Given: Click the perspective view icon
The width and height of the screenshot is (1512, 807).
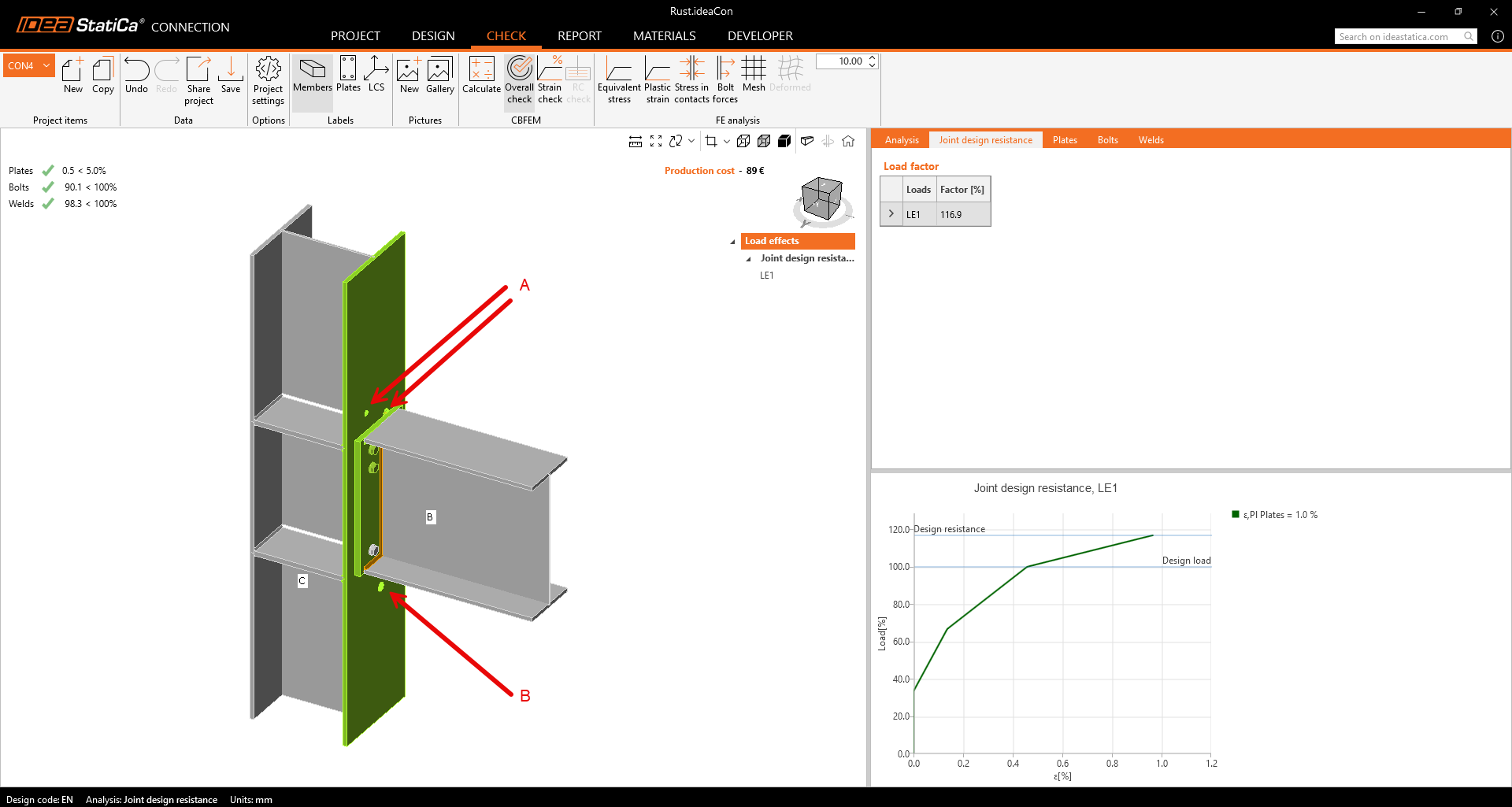Looking at the screenshot, I should tap(807, 141).
